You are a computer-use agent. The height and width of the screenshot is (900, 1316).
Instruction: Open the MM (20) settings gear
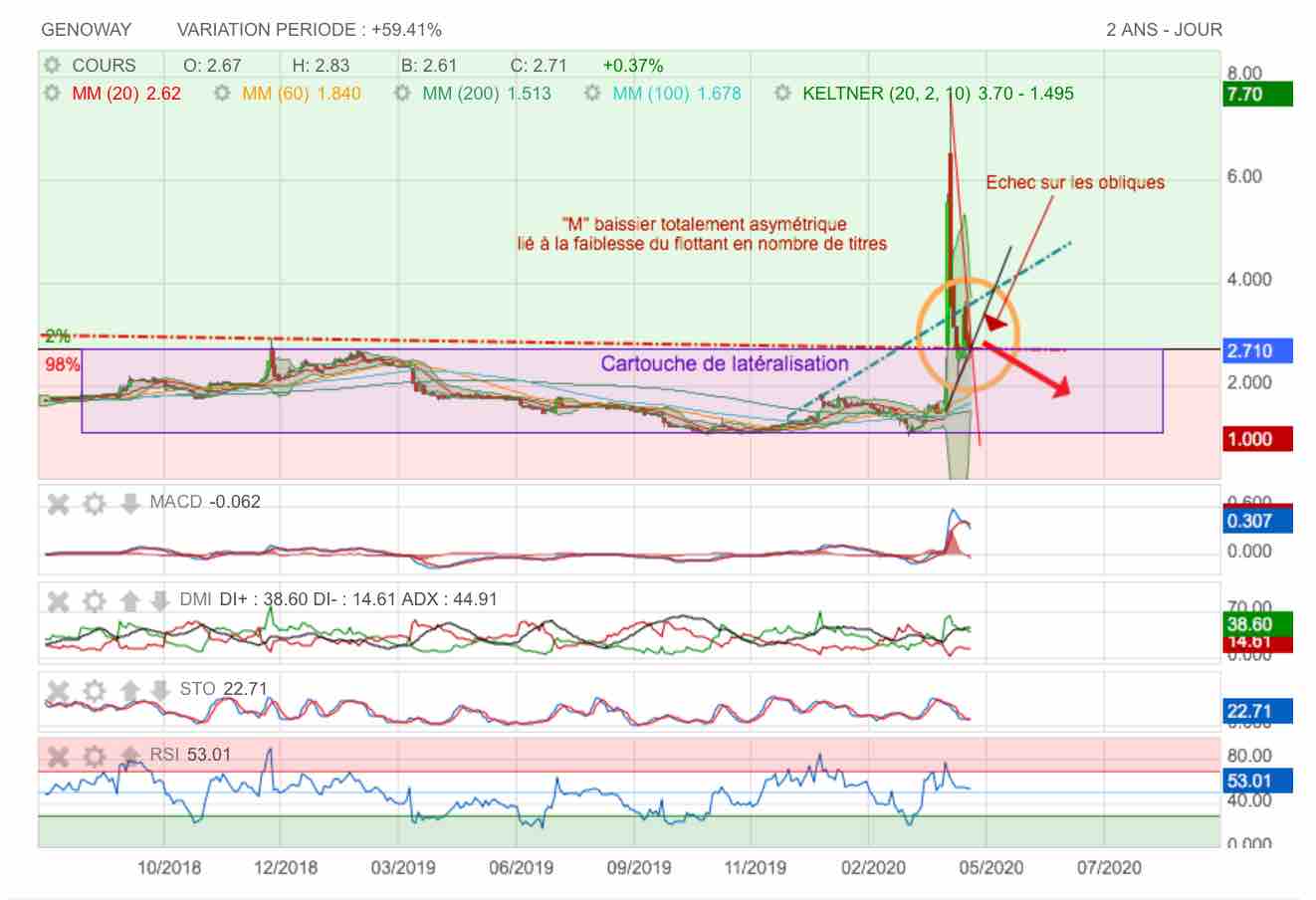pos(53,94)
